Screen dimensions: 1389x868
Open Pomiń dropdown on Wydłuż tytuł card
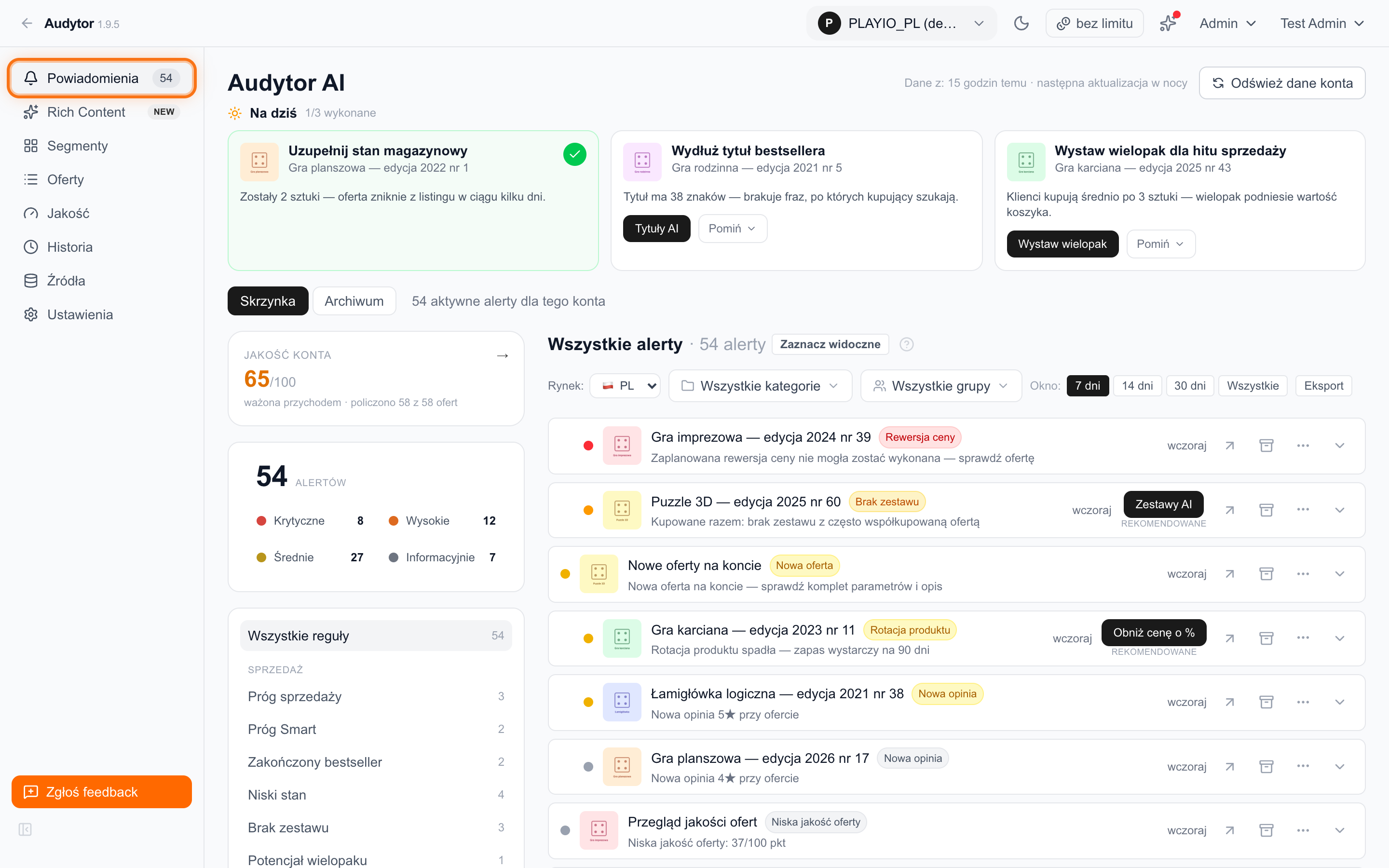(733, 229)
